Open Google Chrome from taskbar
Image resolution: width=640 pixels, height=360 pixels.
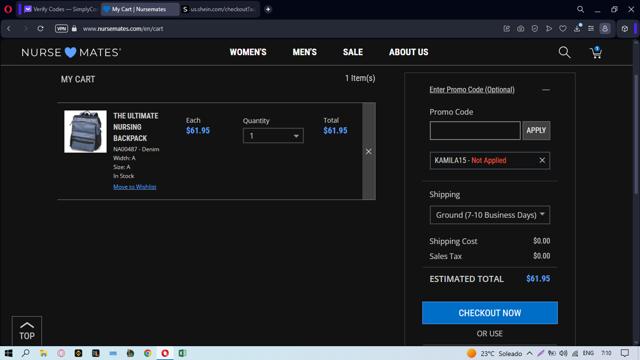[148, 353]
